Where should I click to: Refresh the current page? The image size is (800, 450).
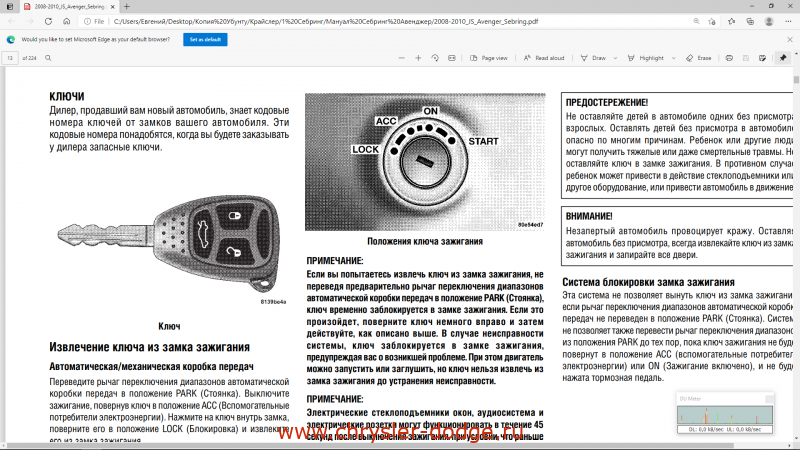click(x=48, y=21)
